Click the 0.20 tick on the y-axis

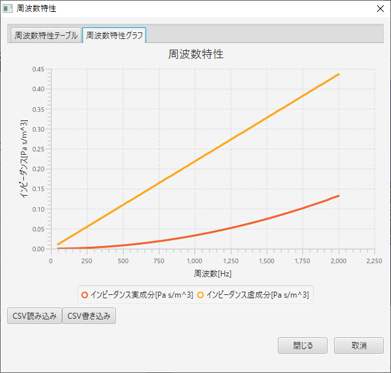click(39, 169)
